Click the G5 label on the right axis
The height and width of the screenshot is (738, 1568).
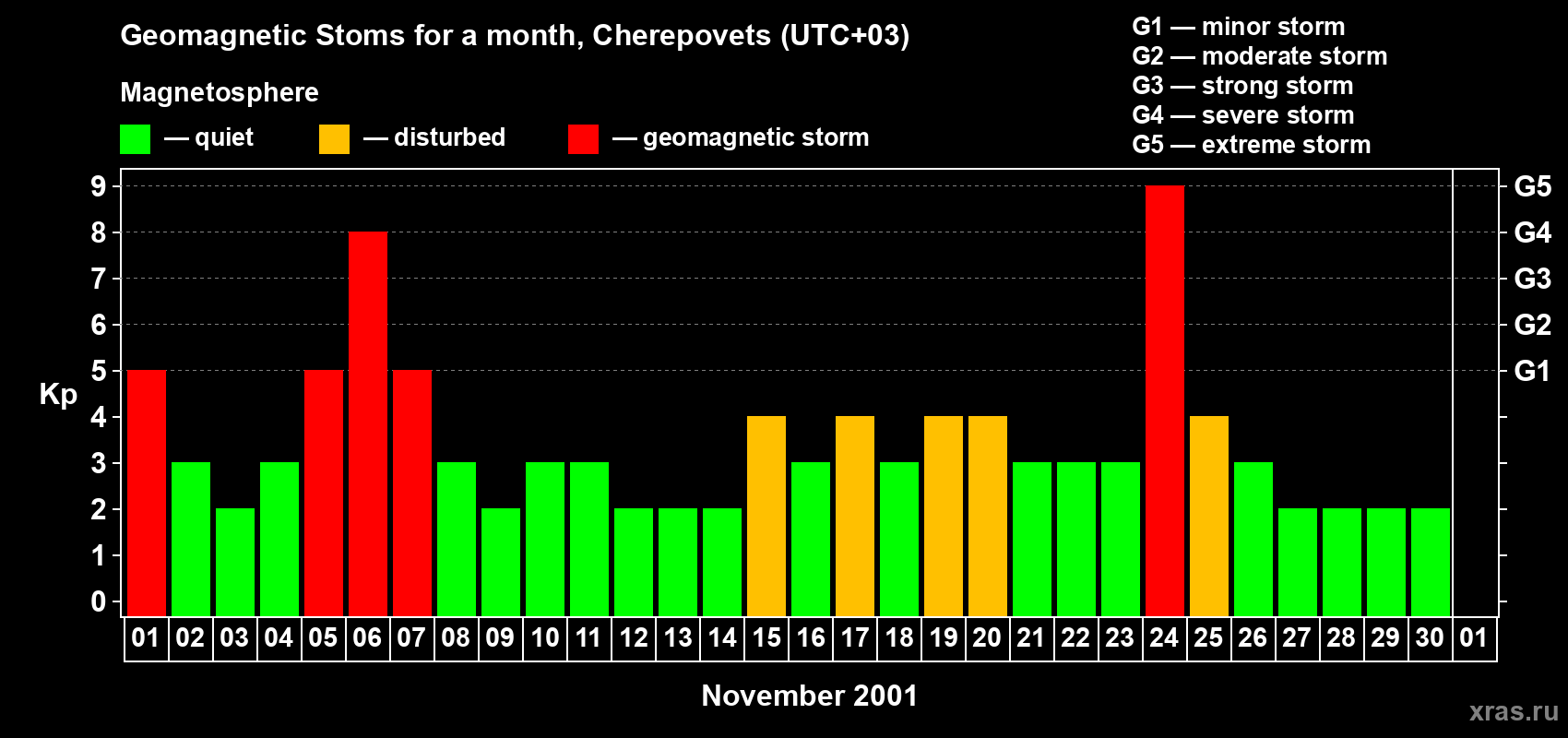click(x=1533, y=186)
